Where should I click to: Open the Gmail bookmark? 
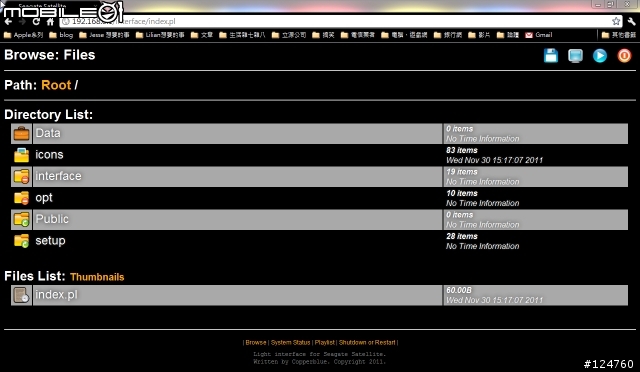click(539, 35)
